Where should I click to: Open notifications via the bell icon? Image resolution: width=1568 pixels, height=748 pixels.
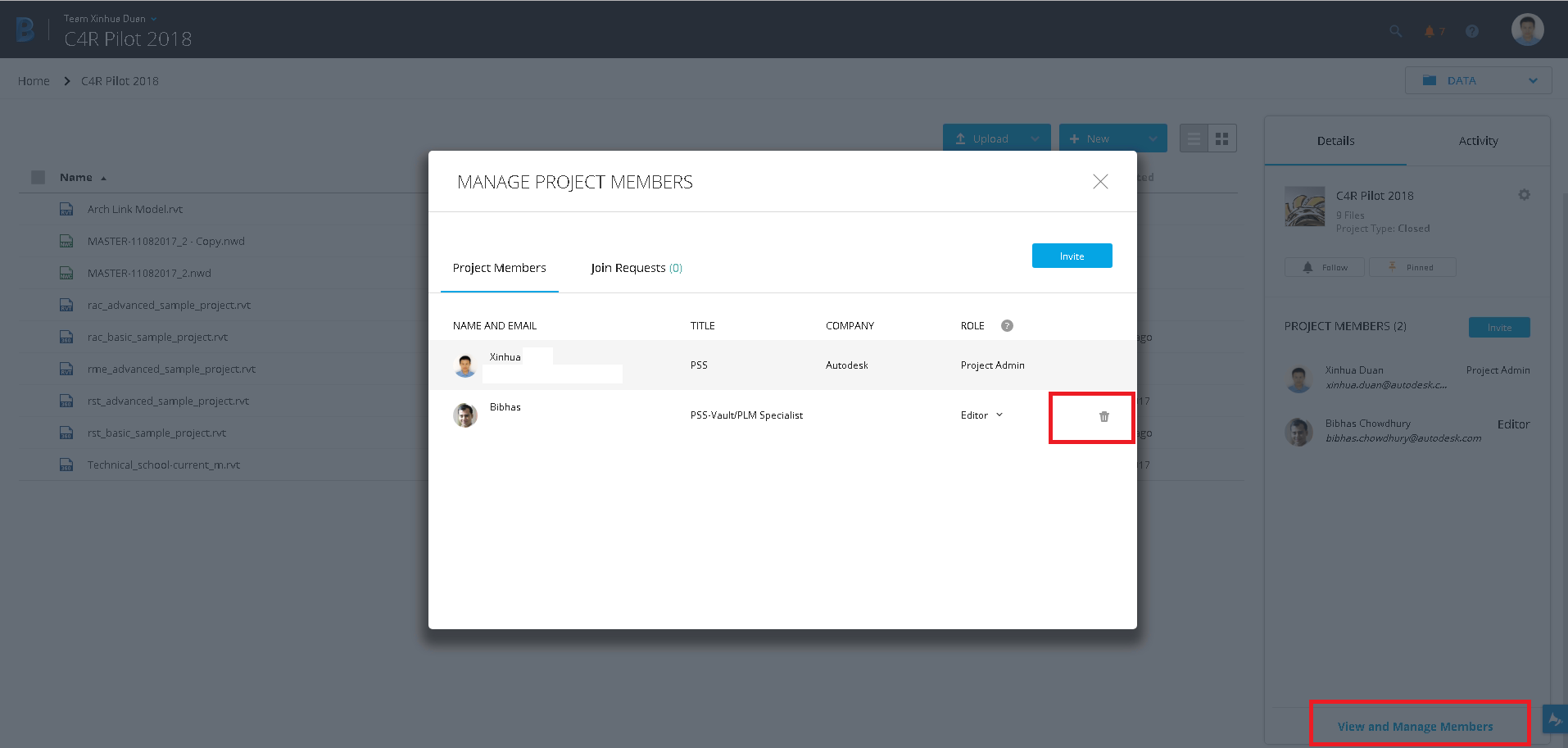pyautogui.click(x=1430, y=30)
